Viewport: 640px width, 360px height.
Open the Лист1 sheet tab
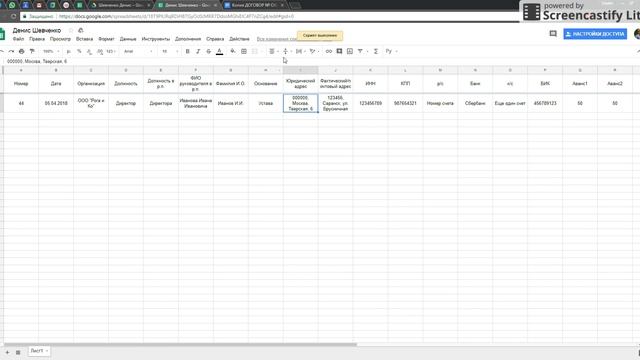click(39, 351)
